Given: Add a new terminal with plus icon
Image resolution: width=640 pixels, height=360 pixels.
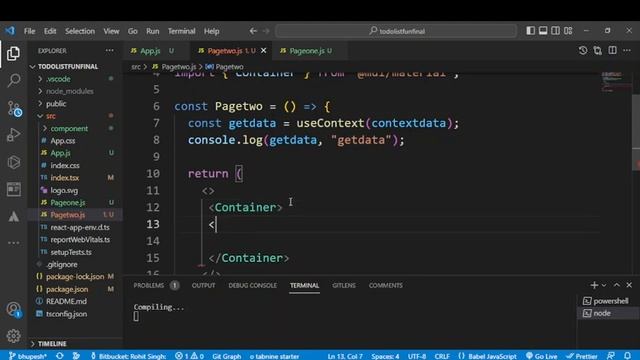Looking at the screenshot, I should tap(594, 285).
